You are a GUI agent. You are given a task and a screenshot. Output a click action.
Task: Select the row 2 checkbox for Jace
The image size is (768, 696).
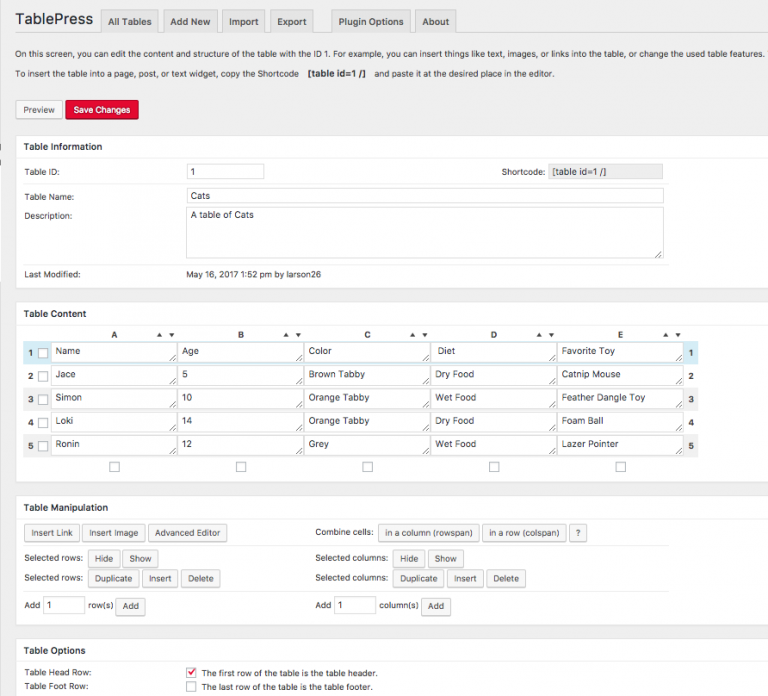tap(43, 376)
